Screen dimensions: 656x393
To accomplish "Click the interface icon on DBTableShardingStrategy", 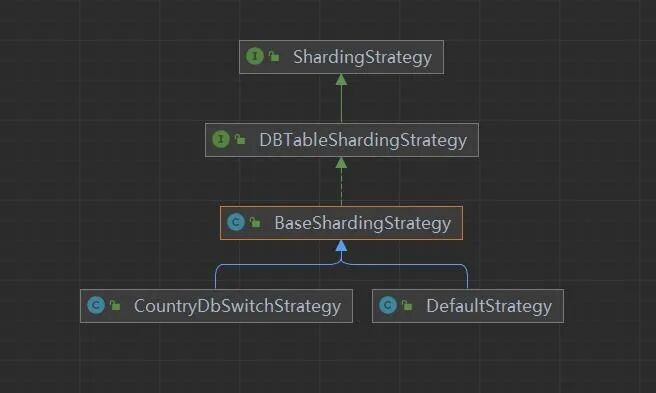I will pos(221,139).
